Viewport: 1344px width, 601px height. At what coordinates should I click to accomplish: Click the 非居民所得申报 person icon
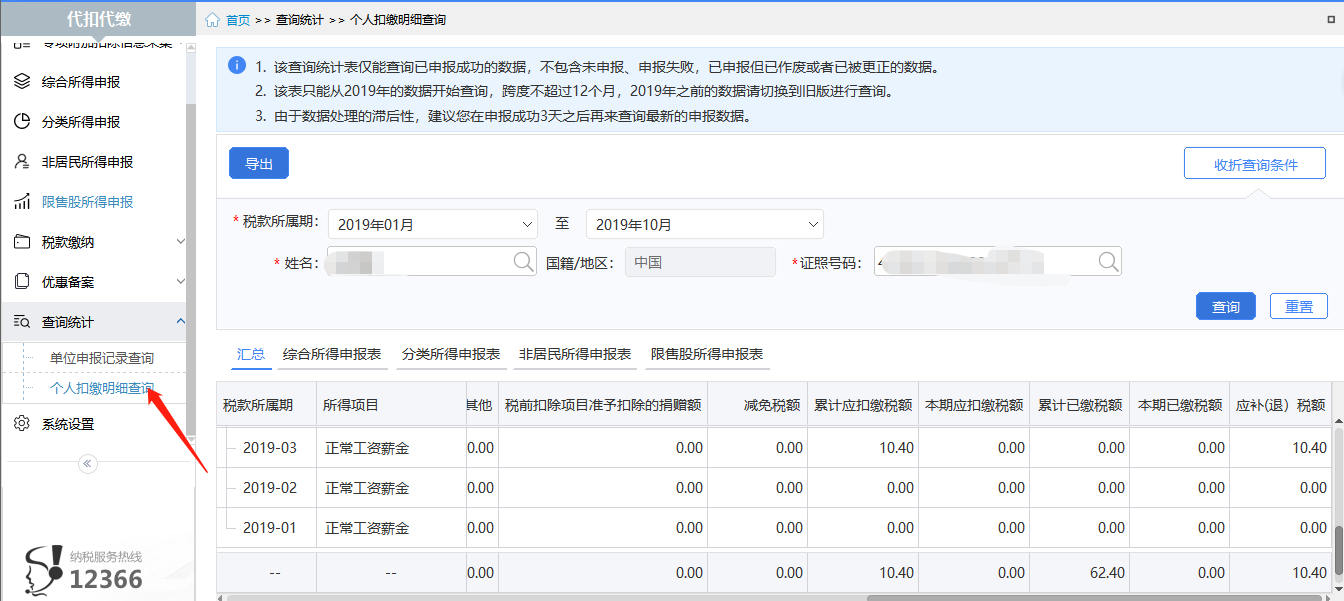pyautogui.click(x=22, y=162)
